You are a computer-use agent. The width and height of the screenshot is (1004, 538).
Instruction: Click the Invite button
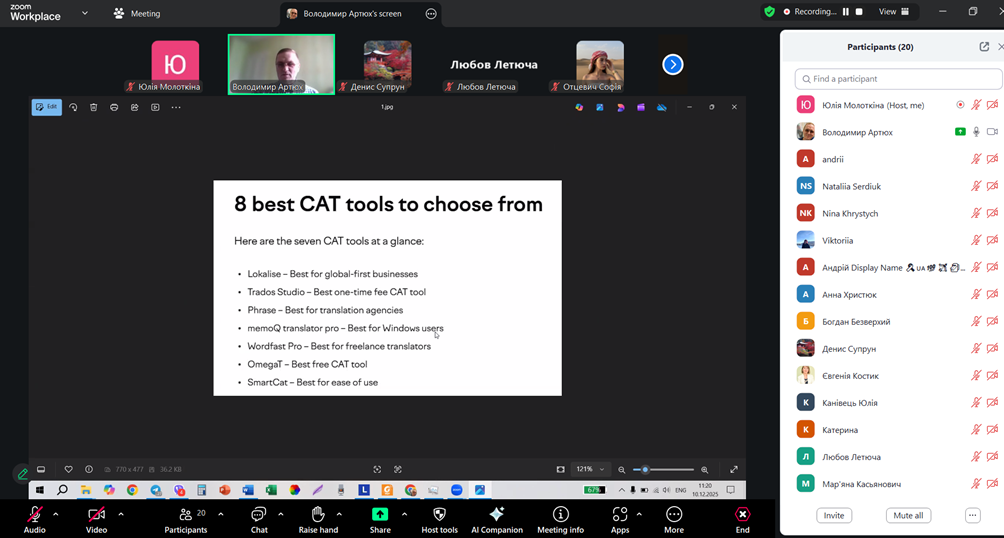coord(834,515)
